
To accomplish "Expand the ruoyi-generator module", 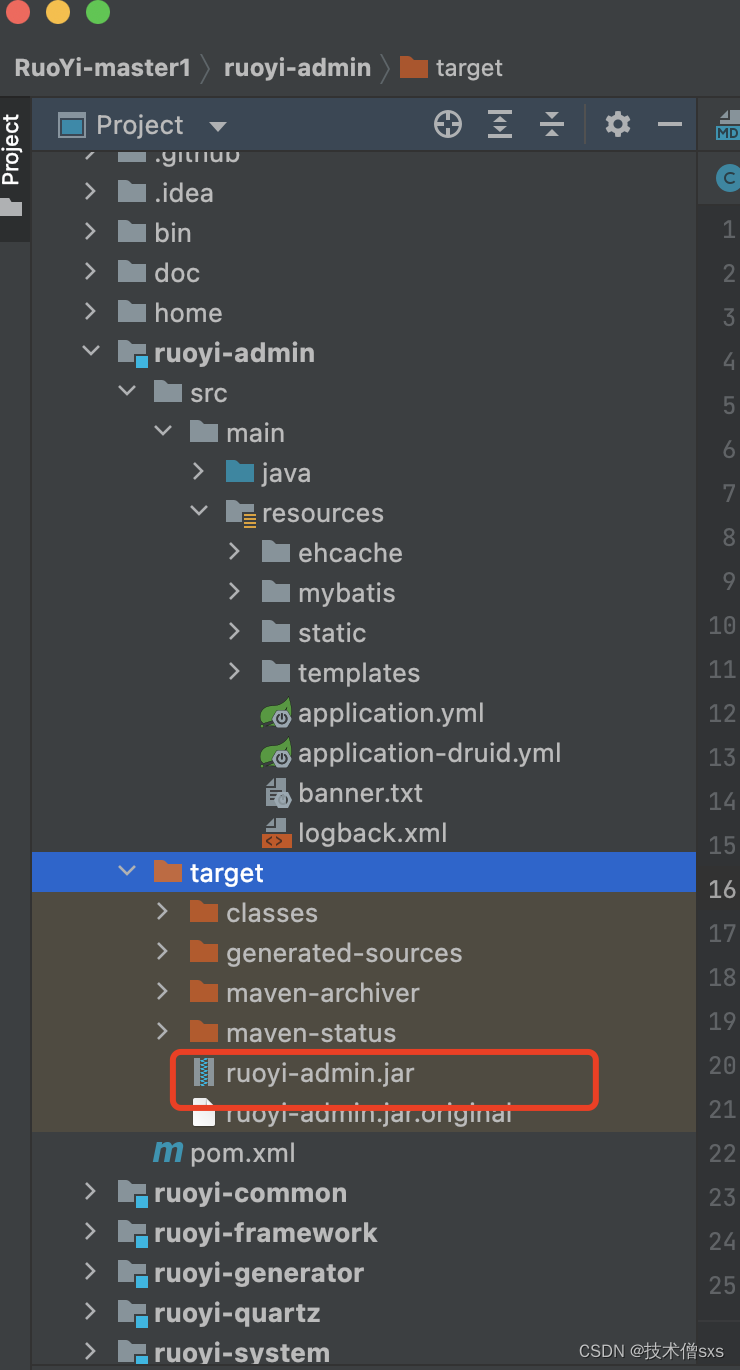I will pyautogui.click(x=91, y=1272).
